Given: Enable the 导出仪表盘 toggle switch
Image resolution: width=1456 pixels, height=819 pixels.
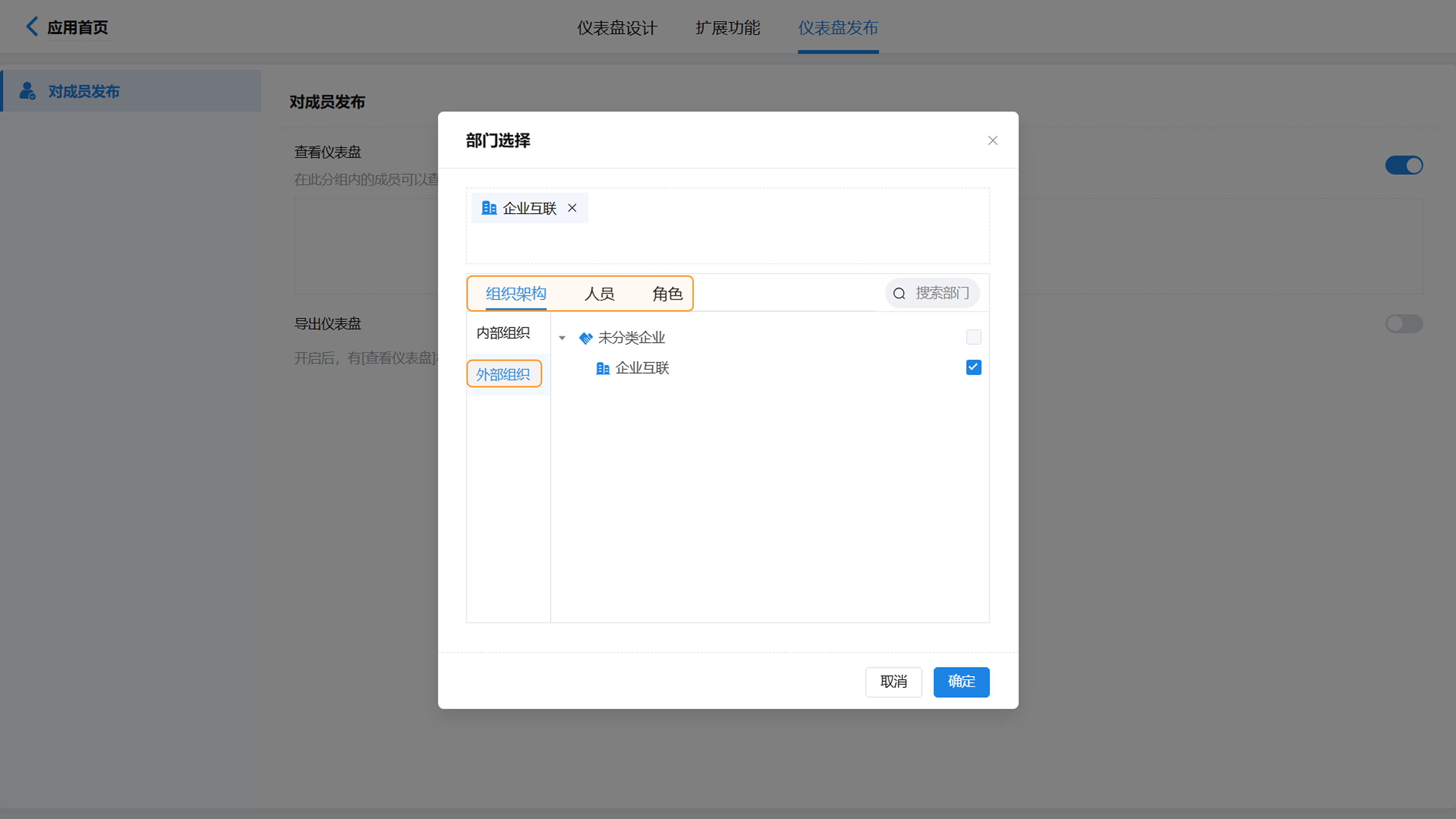Looking at the screenshot, I should pyautogui.click(x=1403, y=324).
